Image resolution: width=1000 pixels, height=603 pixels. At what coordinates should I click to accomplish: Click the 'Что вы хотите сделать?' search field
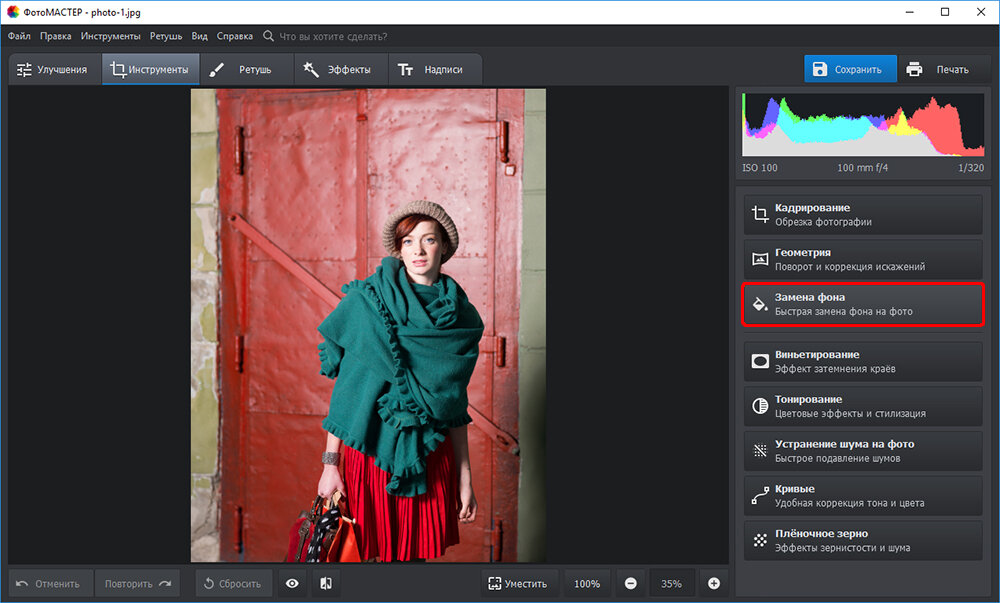coord(333,36)
